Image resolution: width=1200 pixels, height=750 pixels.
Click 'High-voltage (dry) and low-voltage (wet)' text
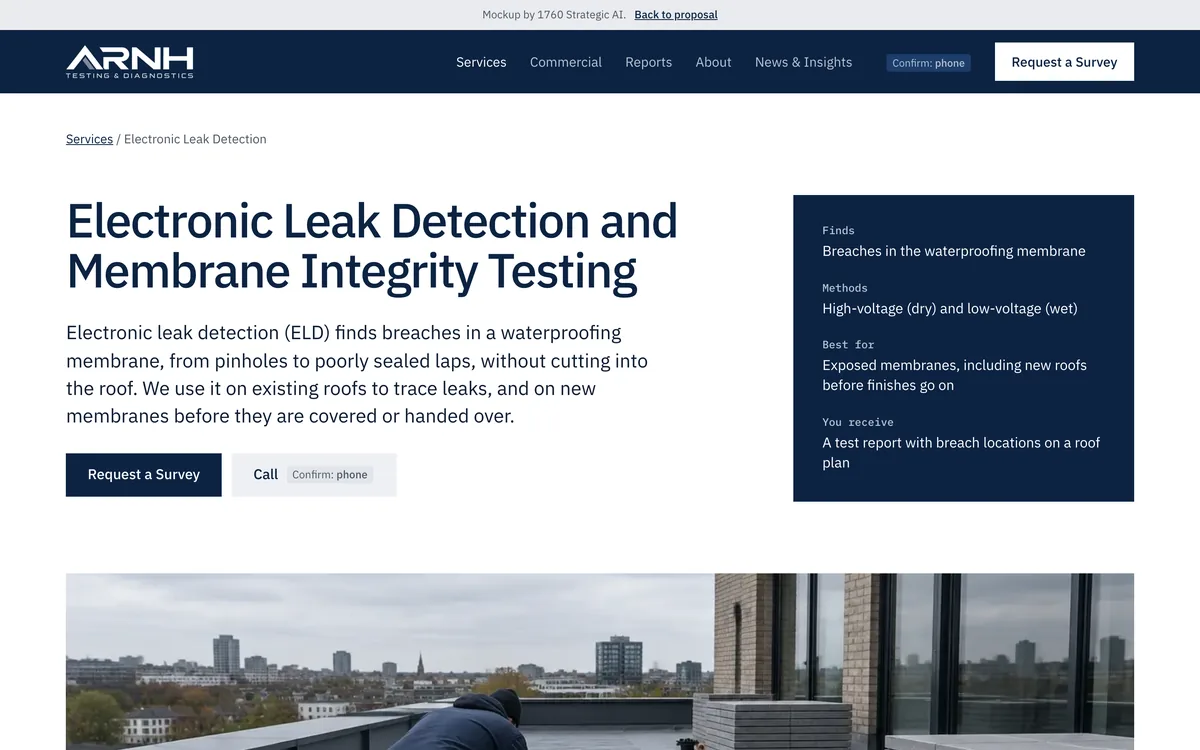[x=950, y=308]
